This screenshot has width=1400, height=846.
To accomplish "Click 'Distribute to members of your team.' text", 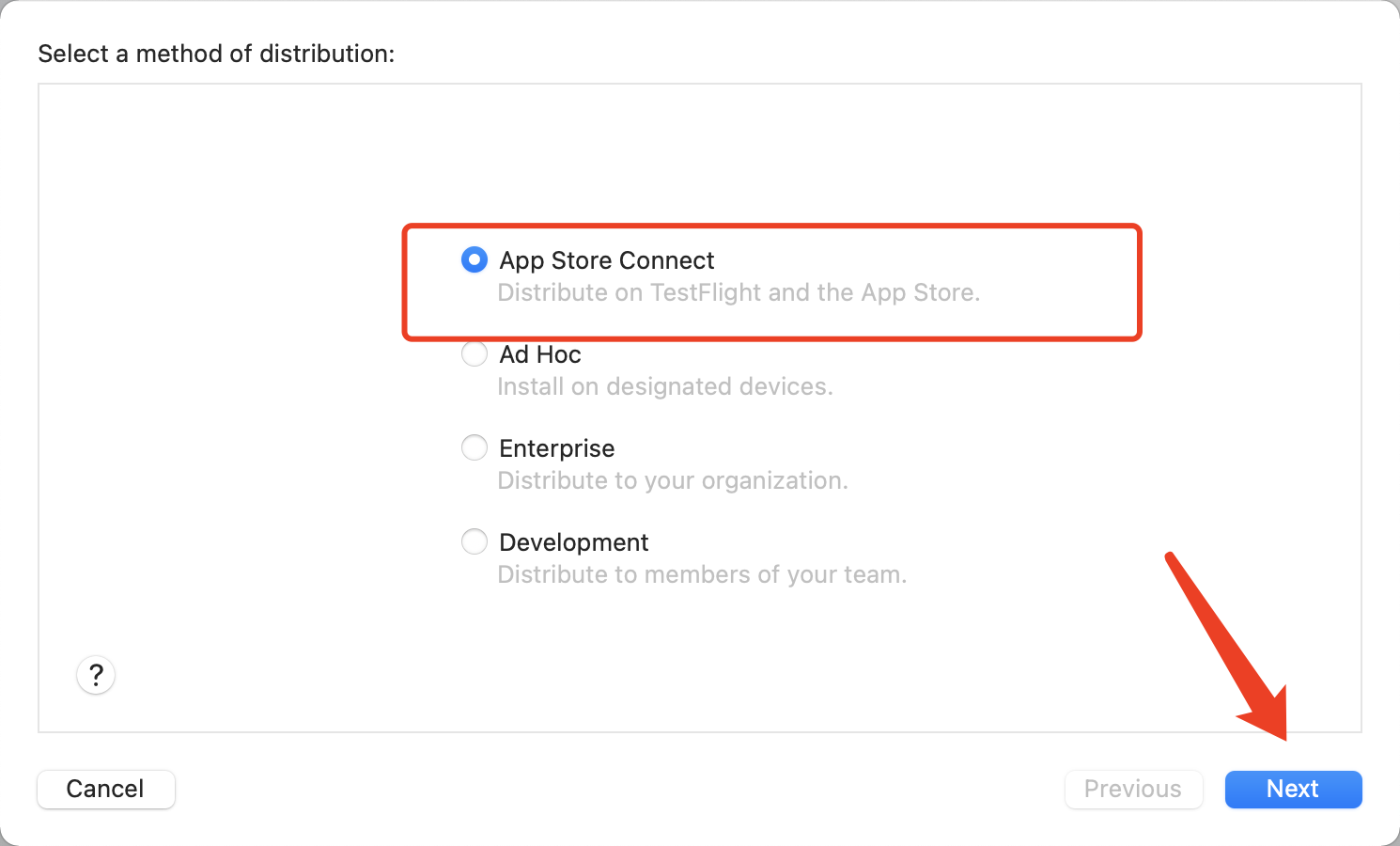I will click(702, 574).
